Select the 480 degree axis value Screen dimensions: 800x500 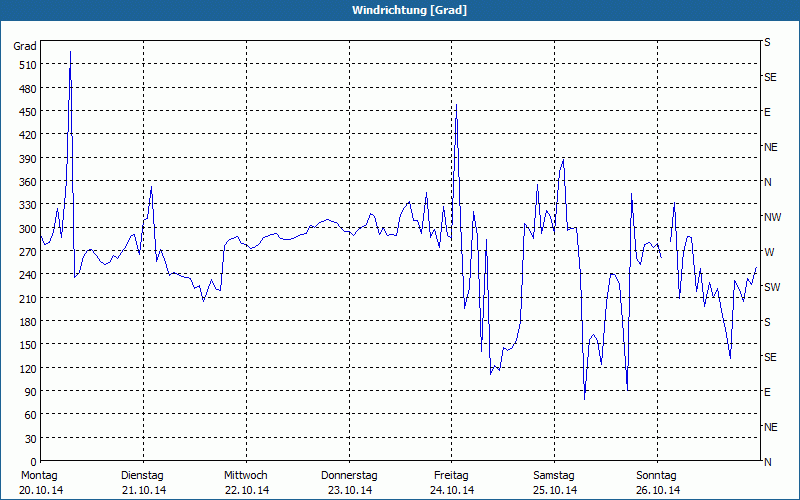(x=28, y=89)
